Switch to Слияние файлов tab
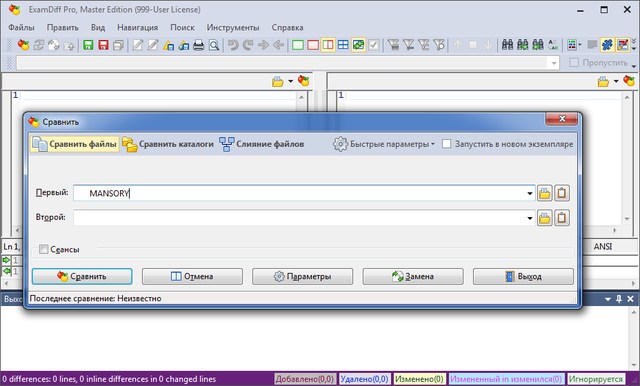The width and height of the screenshot is (640, 386). pos(262,144)
